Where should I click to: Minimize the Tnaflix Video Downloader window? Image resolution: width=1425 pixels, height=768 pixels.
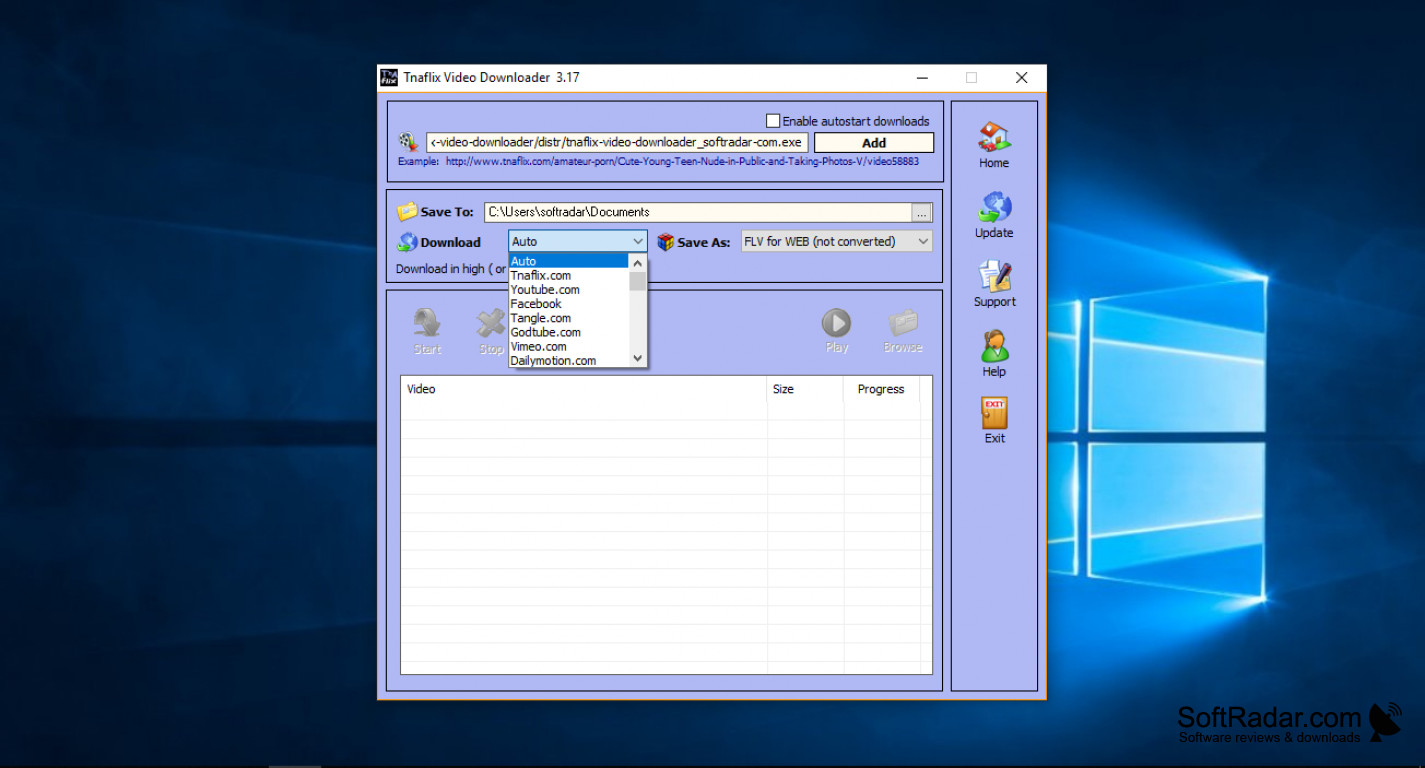[x=921, y=77]
